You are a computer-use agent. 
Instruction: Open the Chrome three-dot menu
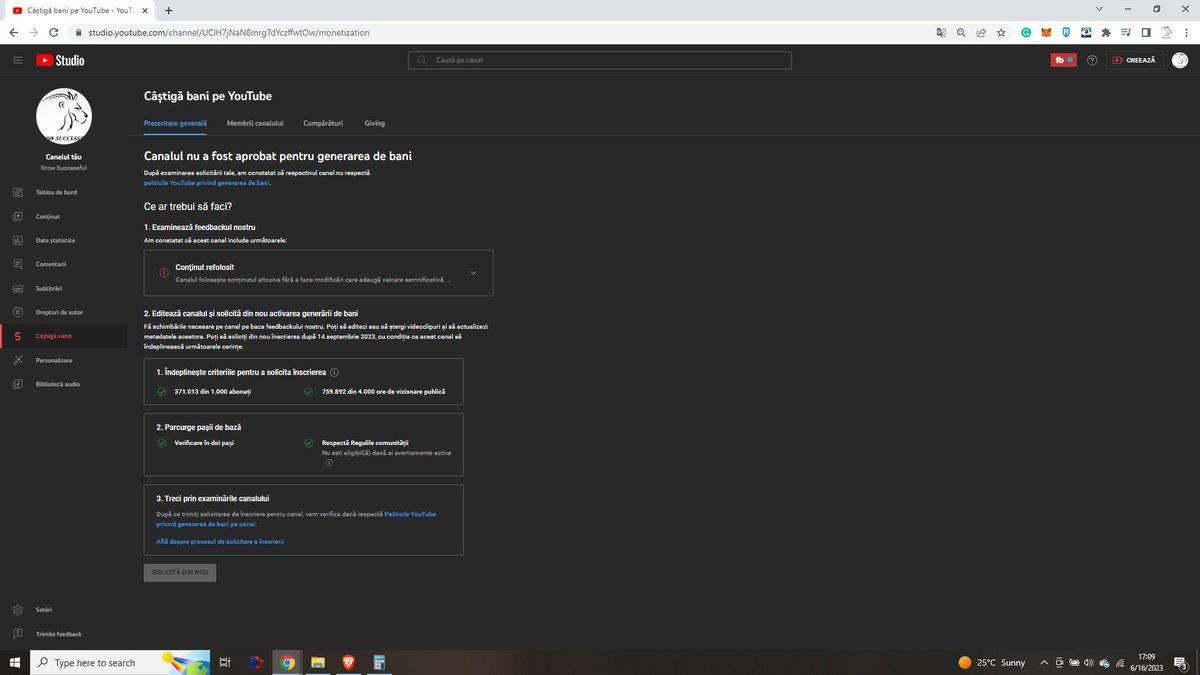[x=1188, y=32]
